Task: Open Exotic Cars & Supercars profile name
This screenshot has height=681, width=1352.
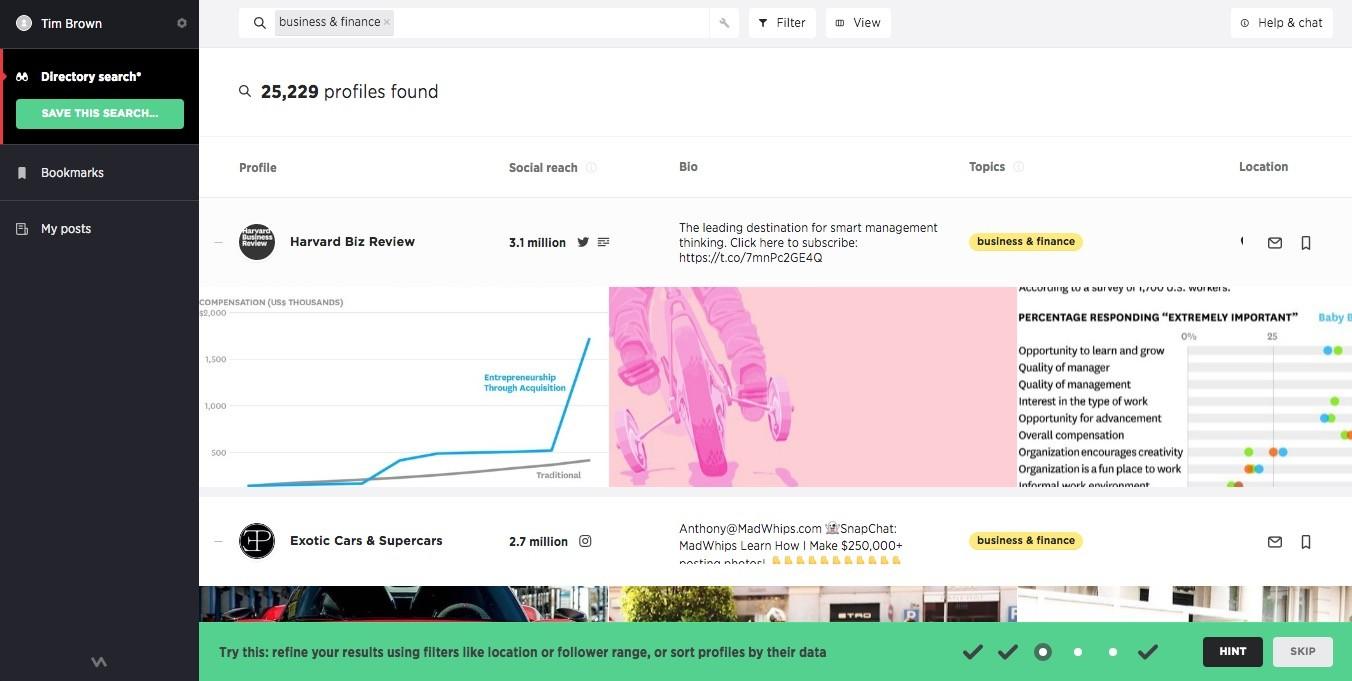Action: pos(366,541)
